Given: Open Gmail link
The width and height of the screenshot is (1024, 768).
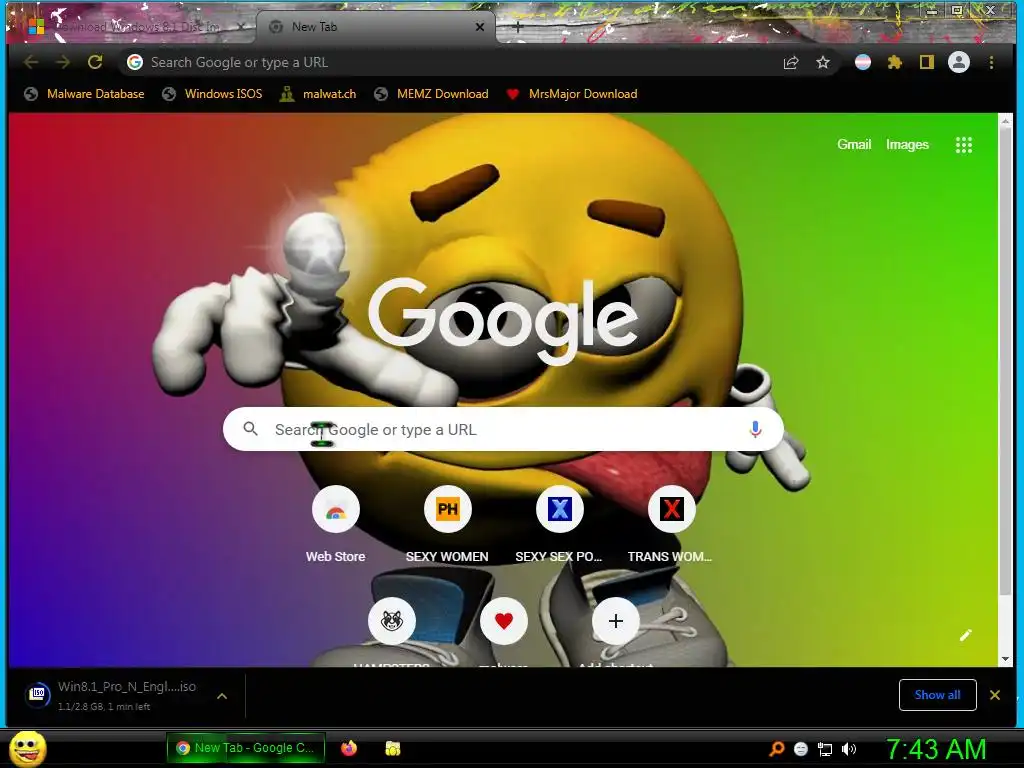Looking at the screenshot, I should pyautogui.click(x=854, y=144).
